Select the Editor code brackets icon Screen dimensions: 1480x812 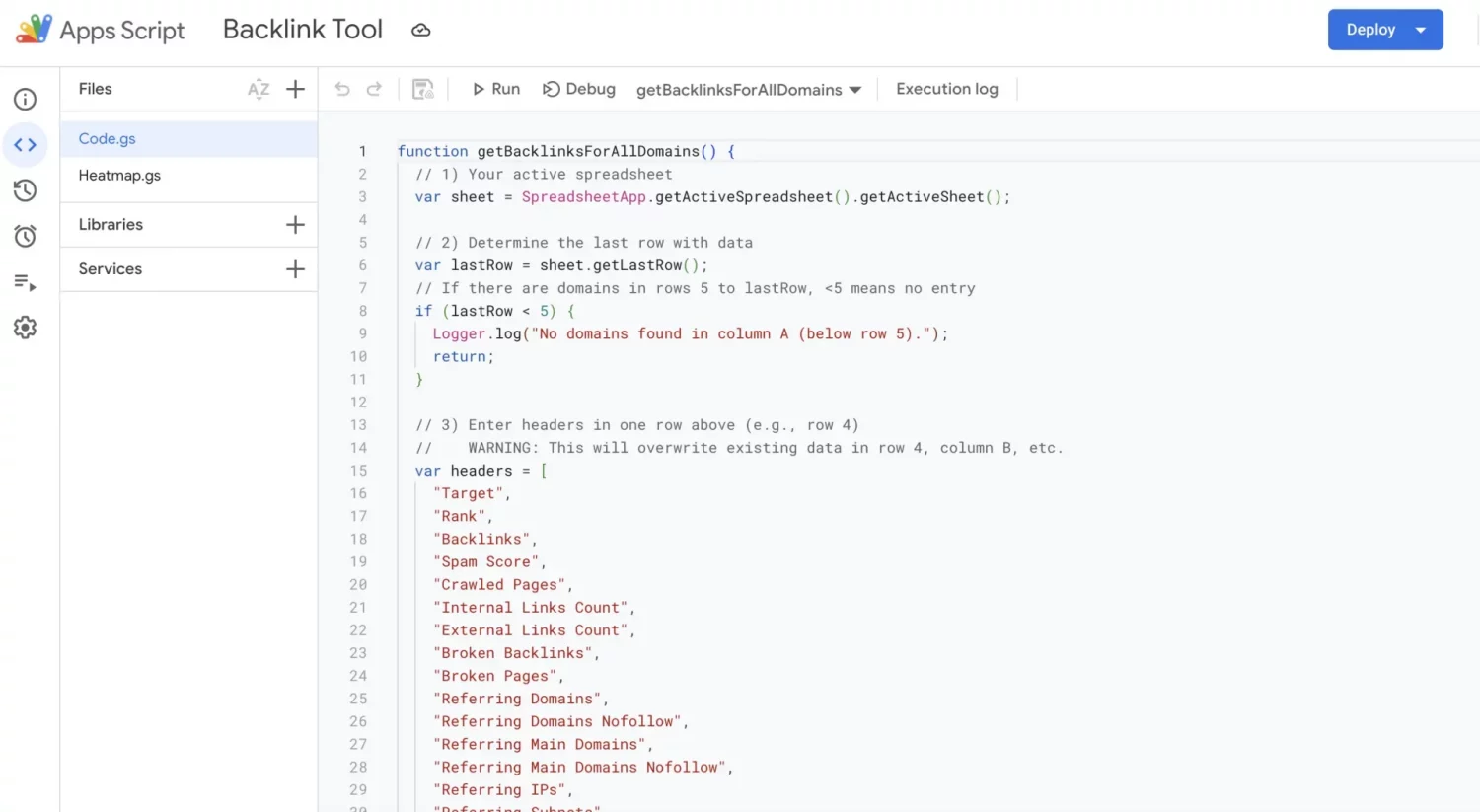[26, 145]
